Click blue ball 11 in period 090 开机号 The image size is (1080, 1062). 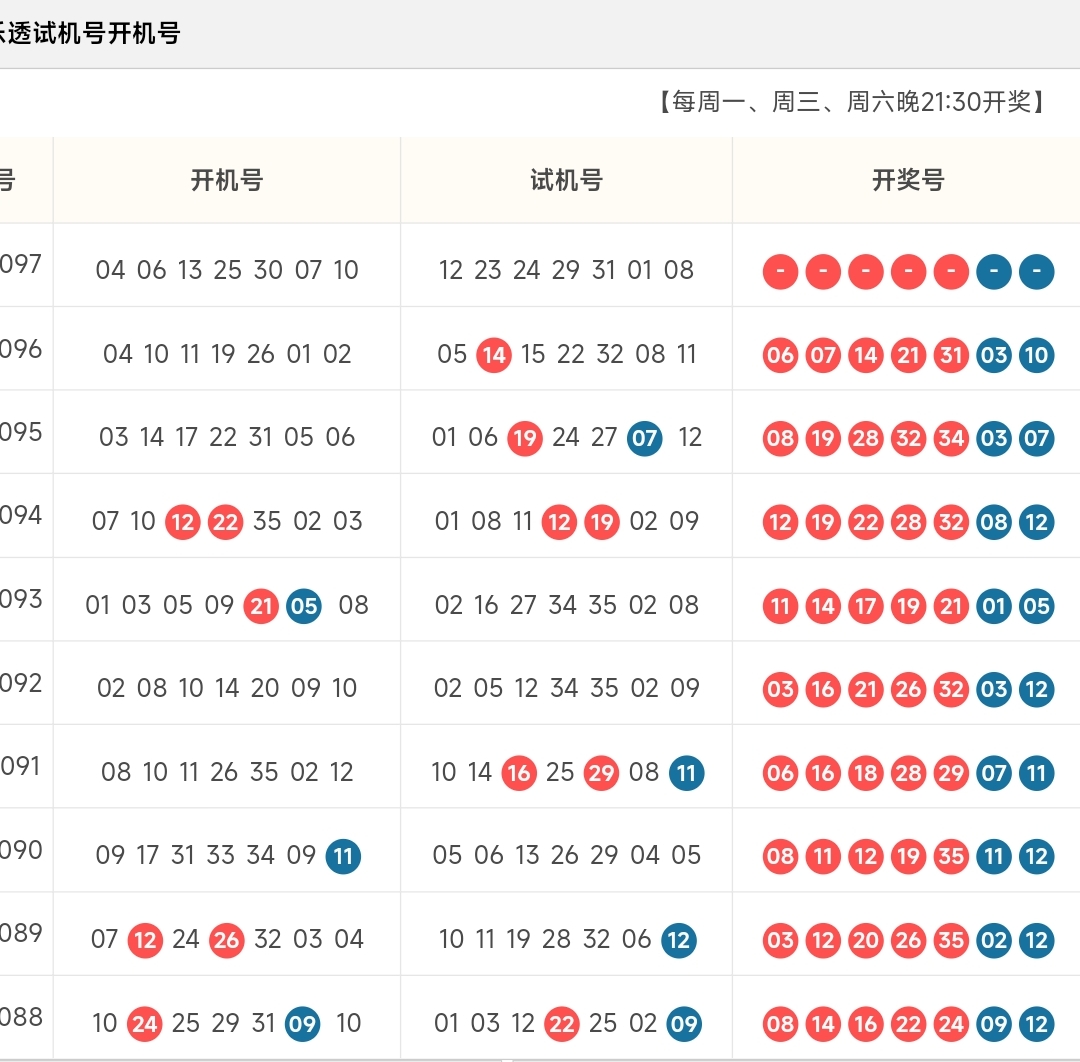point(343,856)
